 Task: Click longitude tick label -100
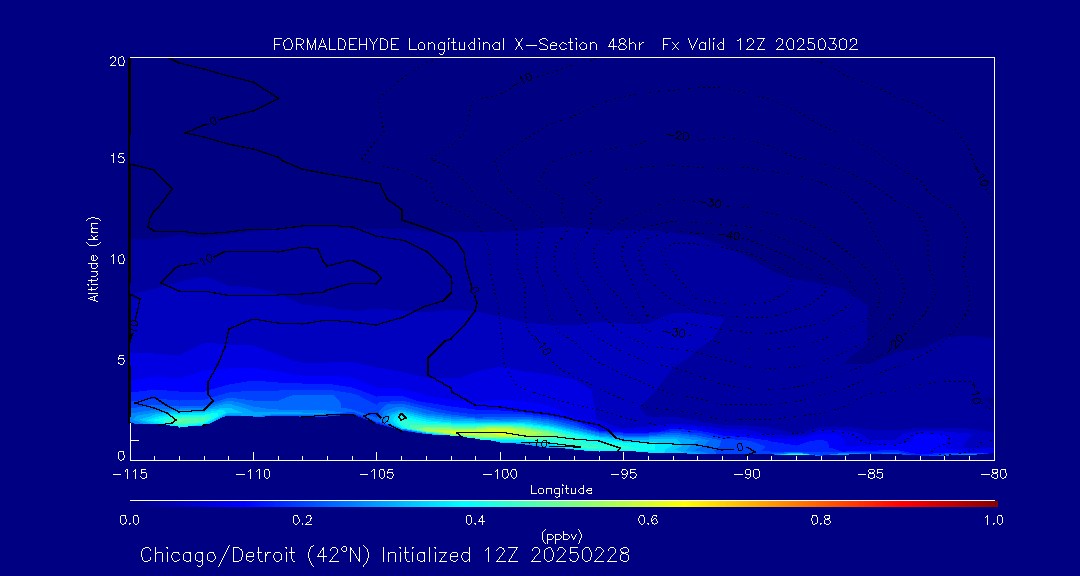[x=500, y=474]
